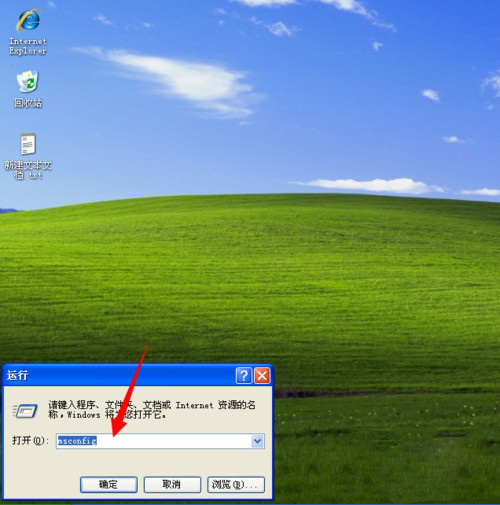The image size is (500, 505).
Task: Click the Internet Explorer icon text label
Action: [x=28, y=46]
